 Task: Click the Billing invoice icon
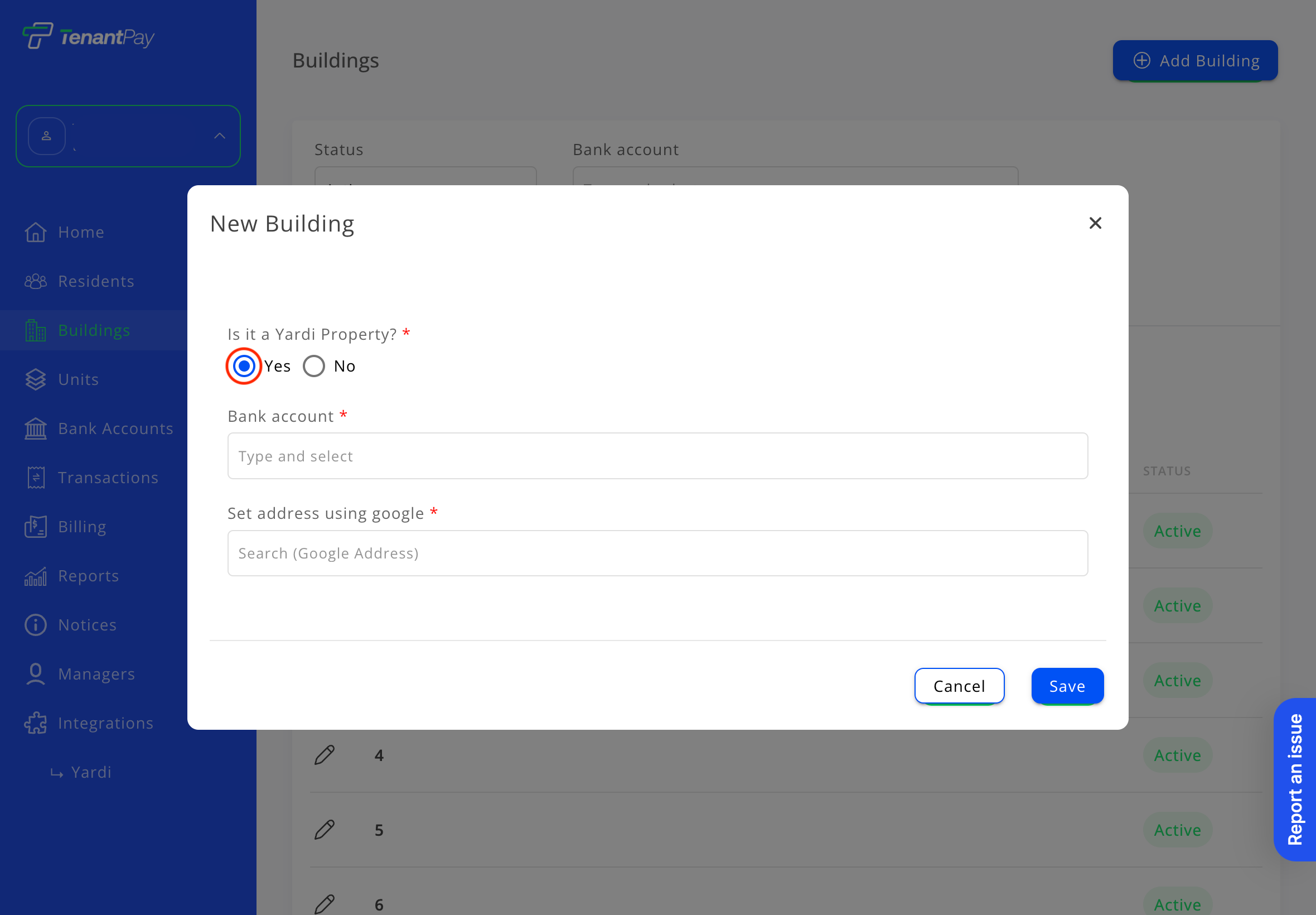36,527
